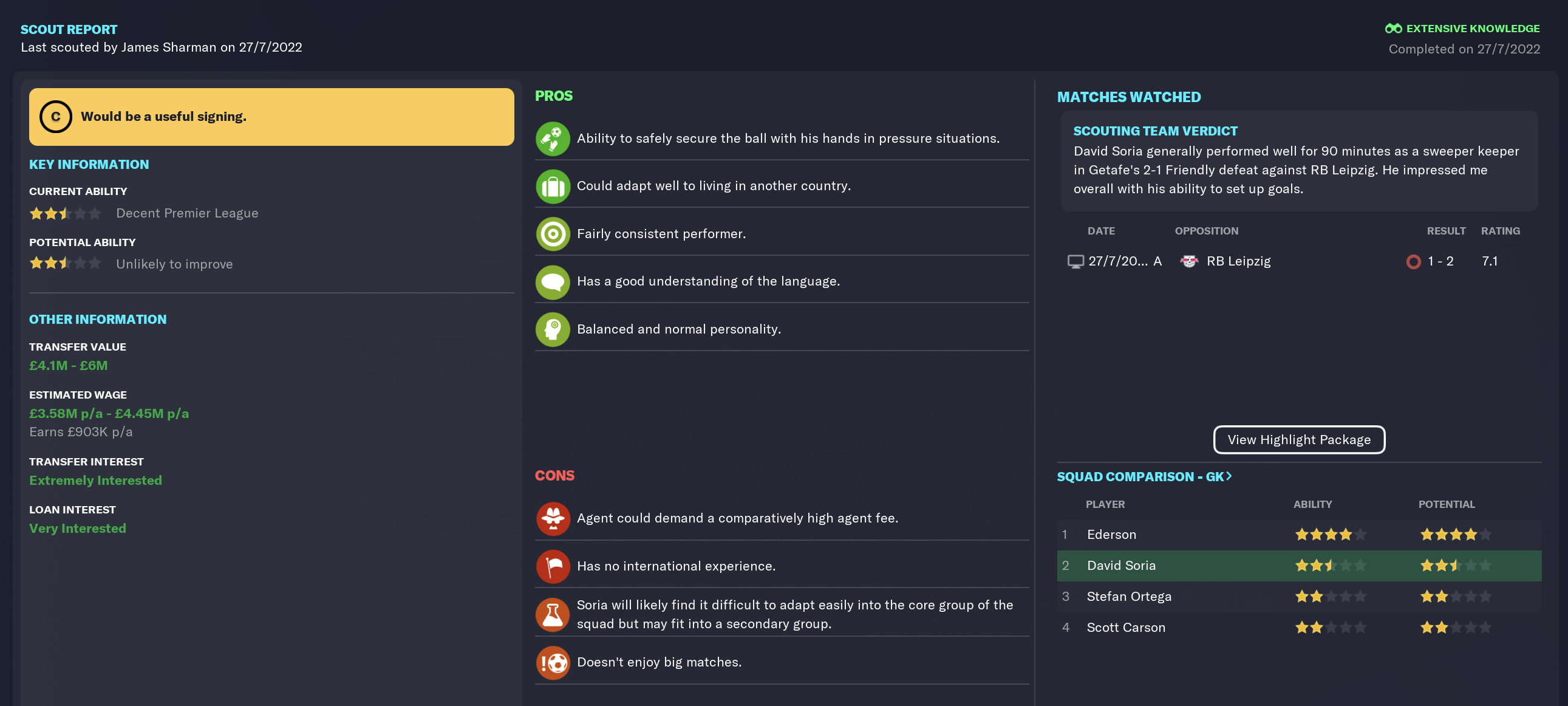1568x706 pixels.
Task: Click 'Very Interested' loan interest
Action: point(77,529)
